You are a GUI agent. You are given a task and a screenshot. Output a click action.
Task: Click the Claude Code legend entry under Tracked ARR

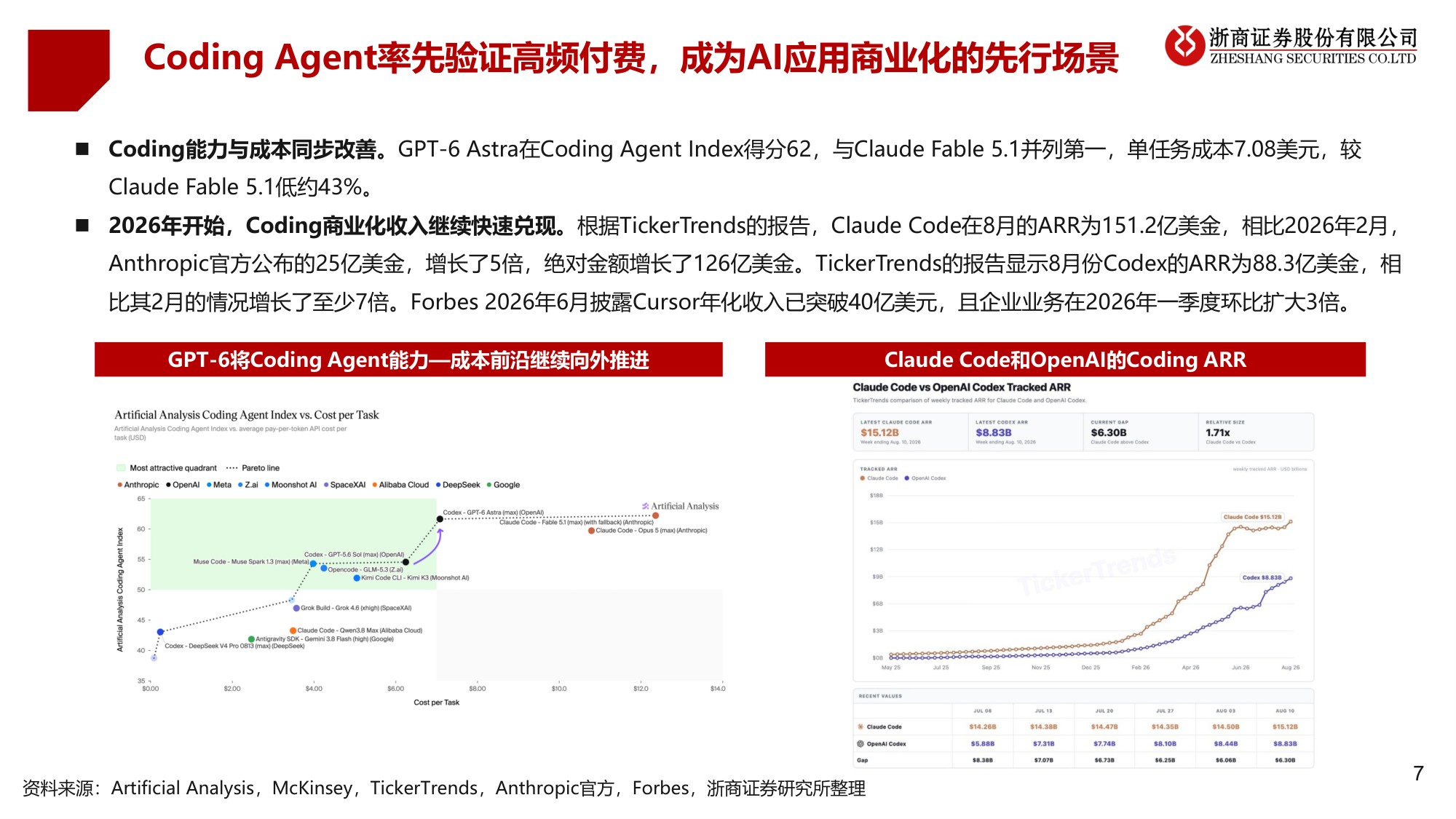pos(879,478)
